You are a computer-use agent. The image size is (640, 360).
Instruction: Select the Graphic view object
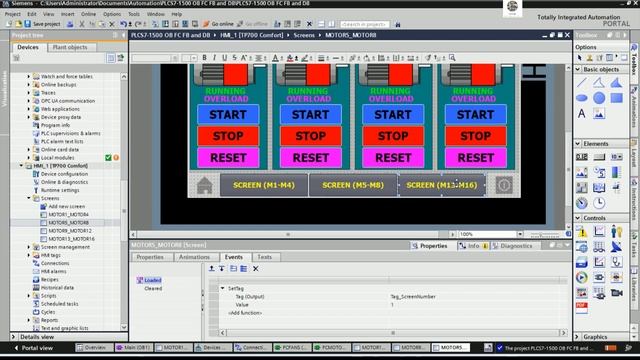point(599,114)
